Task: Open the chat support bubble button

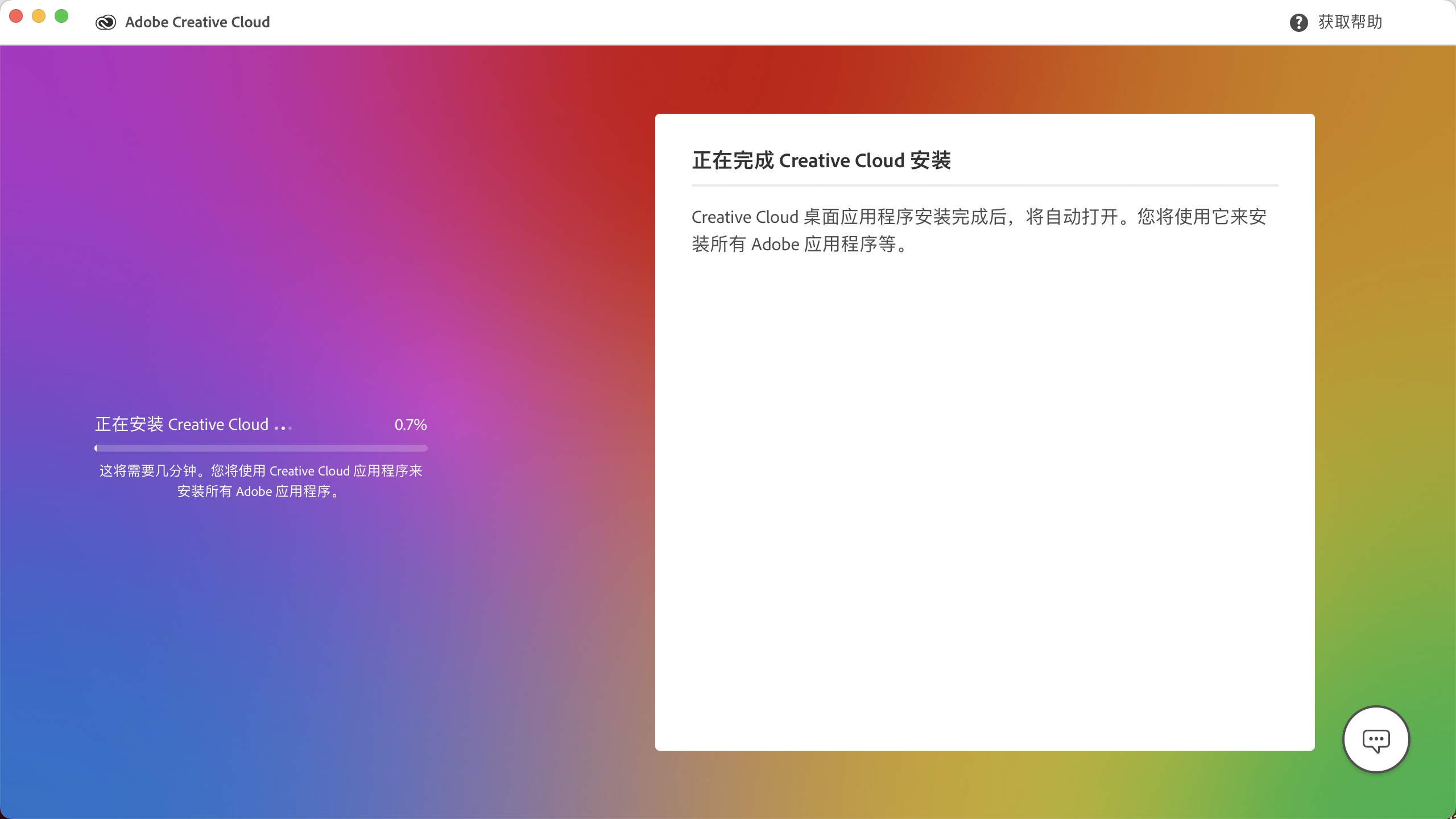Action: [x=1376, y=739]
